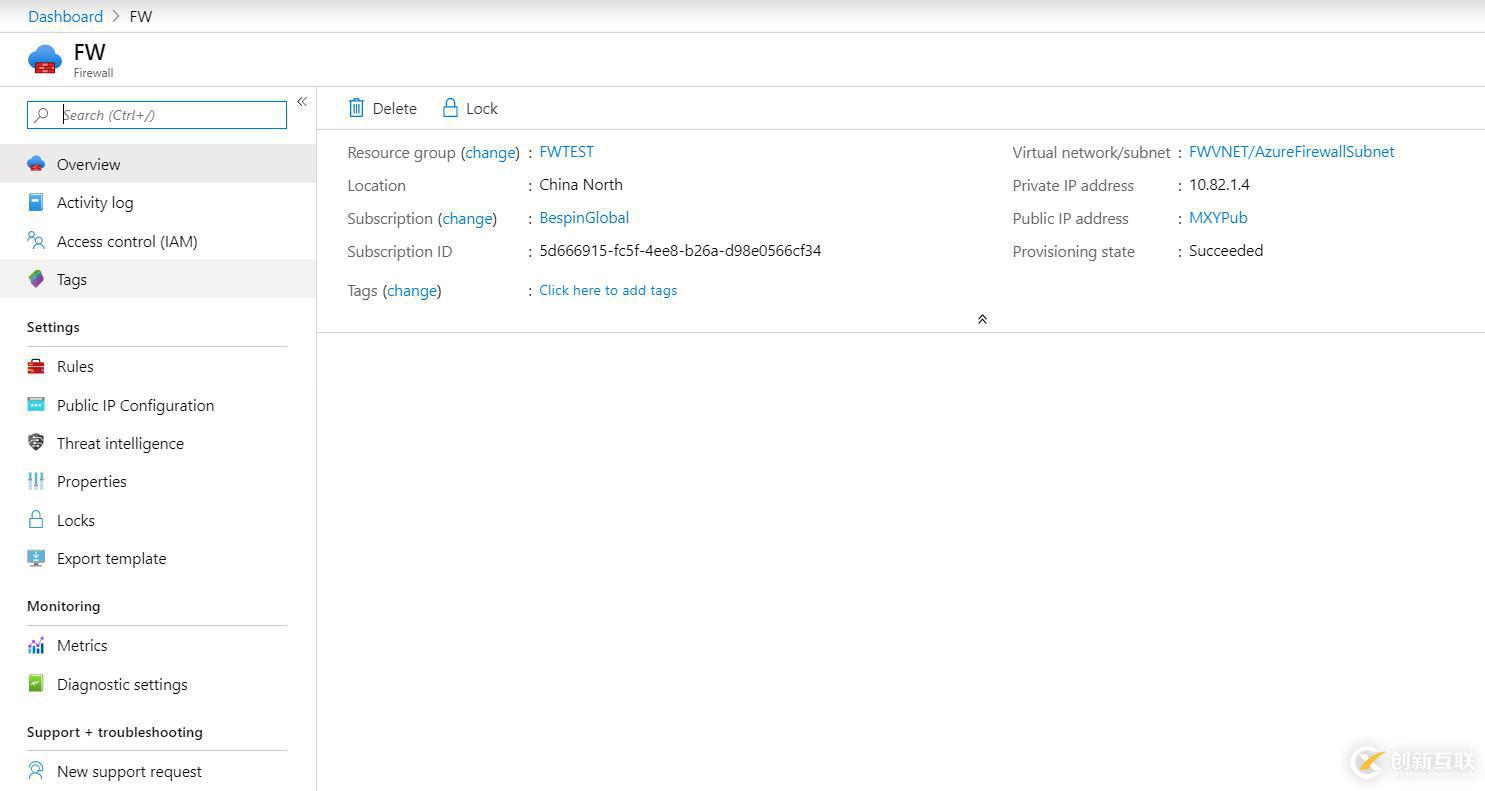Collapse the essentials panel using the chevron
The width and height of the screenshot is (1485, 791).
point(982,318)
